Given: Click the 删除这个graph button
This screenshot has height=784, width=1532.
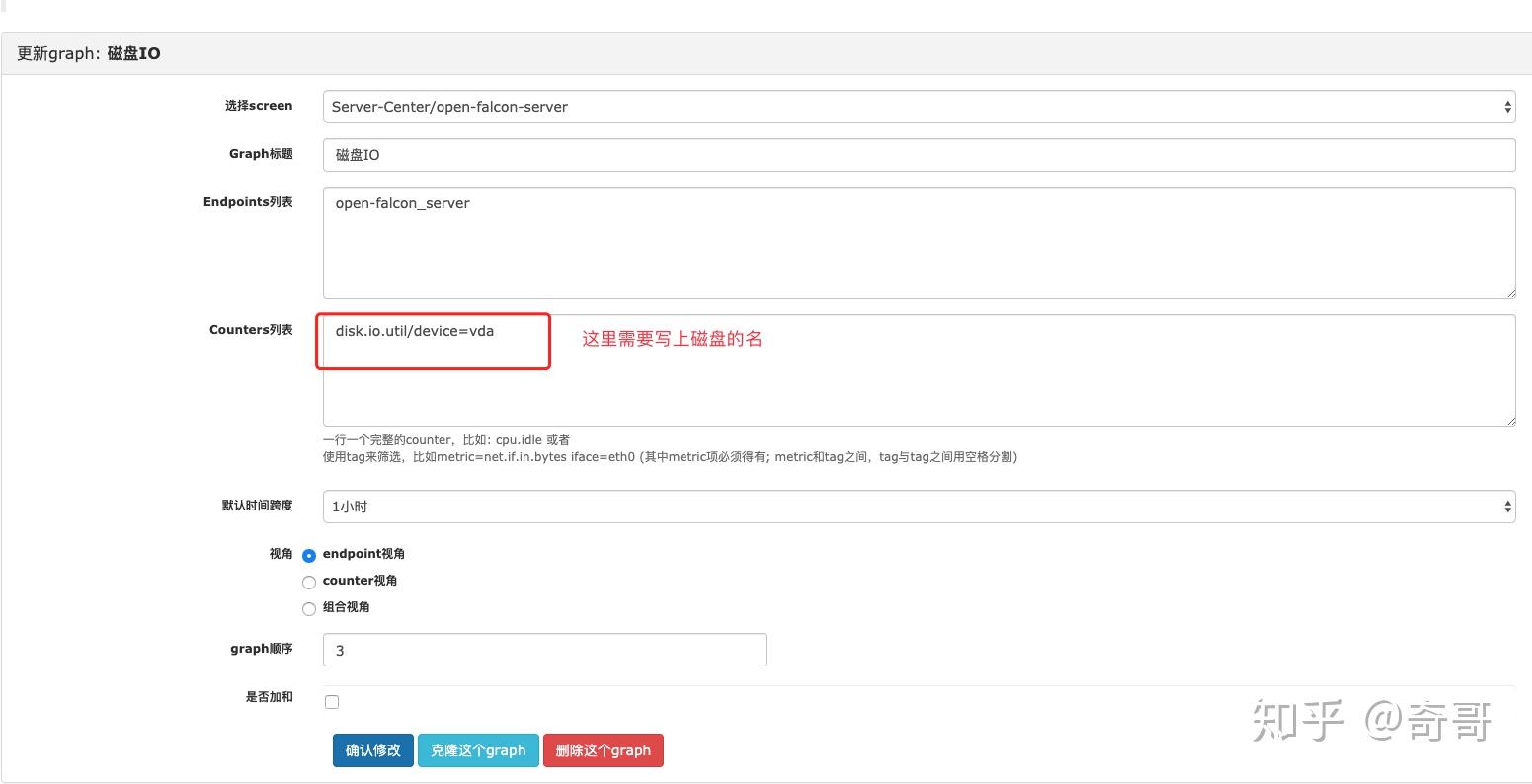Looking at the screenshot, I should [x=604, y=749].
